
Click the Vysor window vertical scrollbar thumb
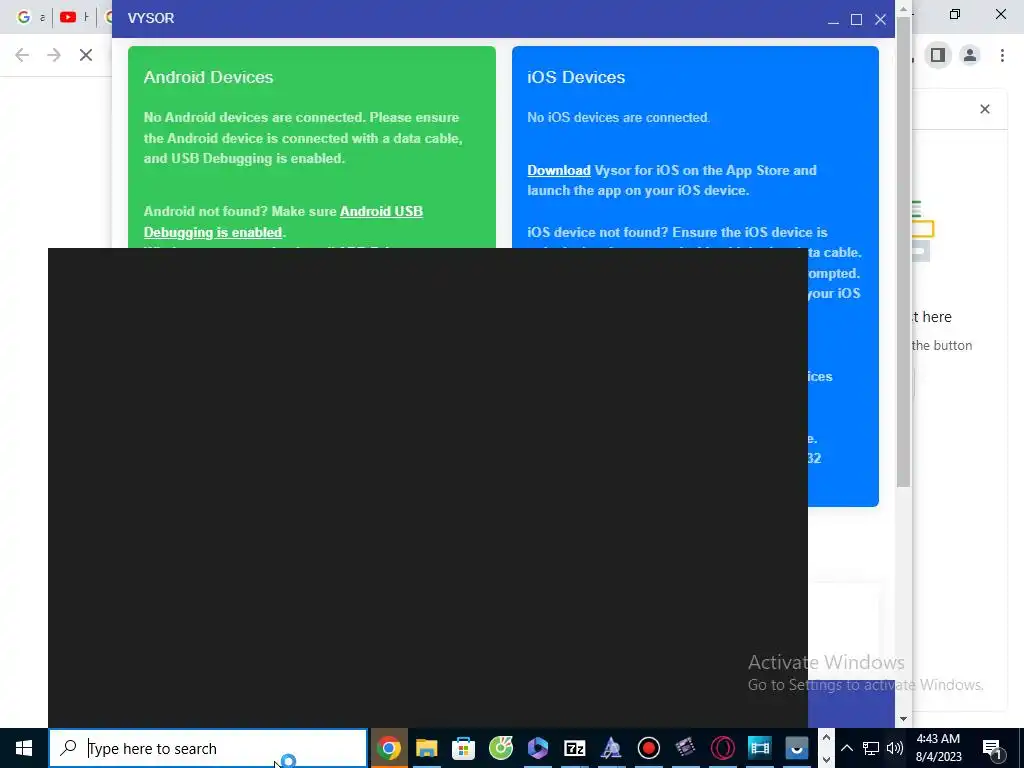click(x=903, y=251)
